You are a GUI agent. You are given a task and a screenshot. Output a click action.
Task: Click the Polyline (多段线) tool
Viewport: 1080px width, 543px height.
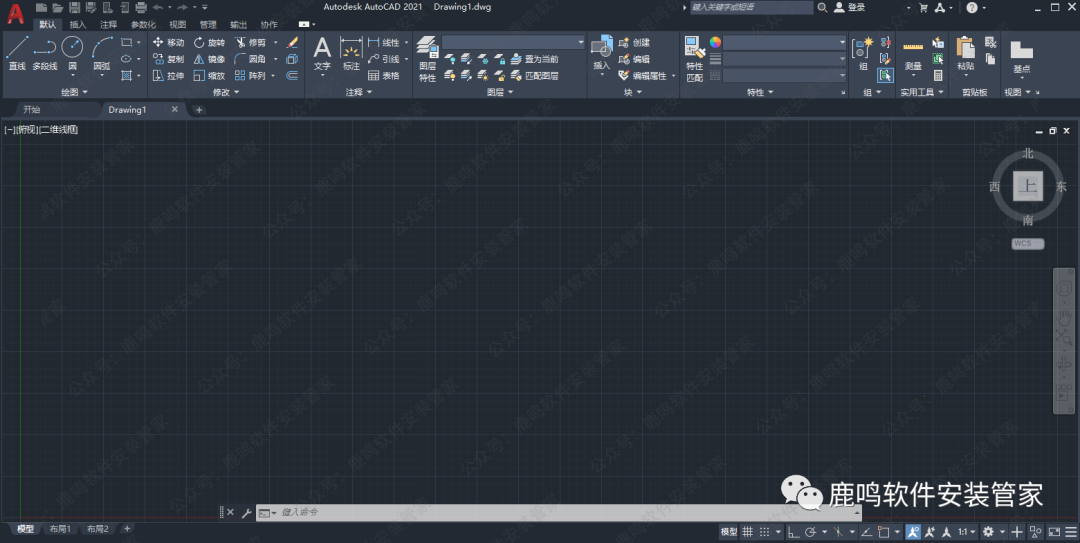(x=44, y=52)
